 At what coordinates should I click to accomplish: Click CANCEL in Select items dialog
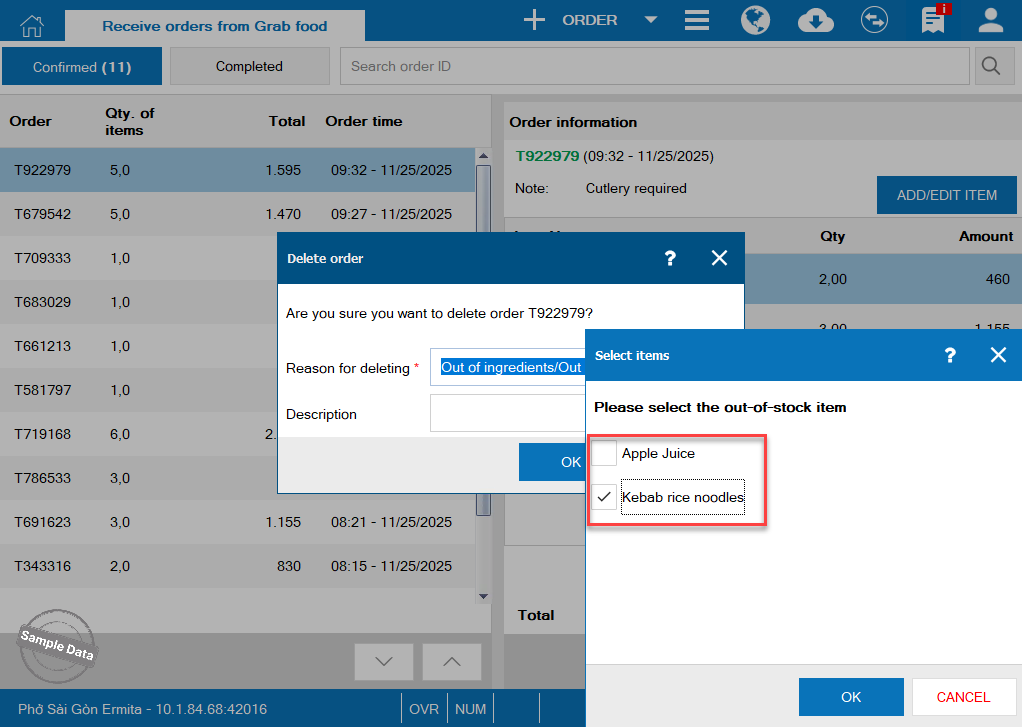pyautogui.click(x=962, y=697)
